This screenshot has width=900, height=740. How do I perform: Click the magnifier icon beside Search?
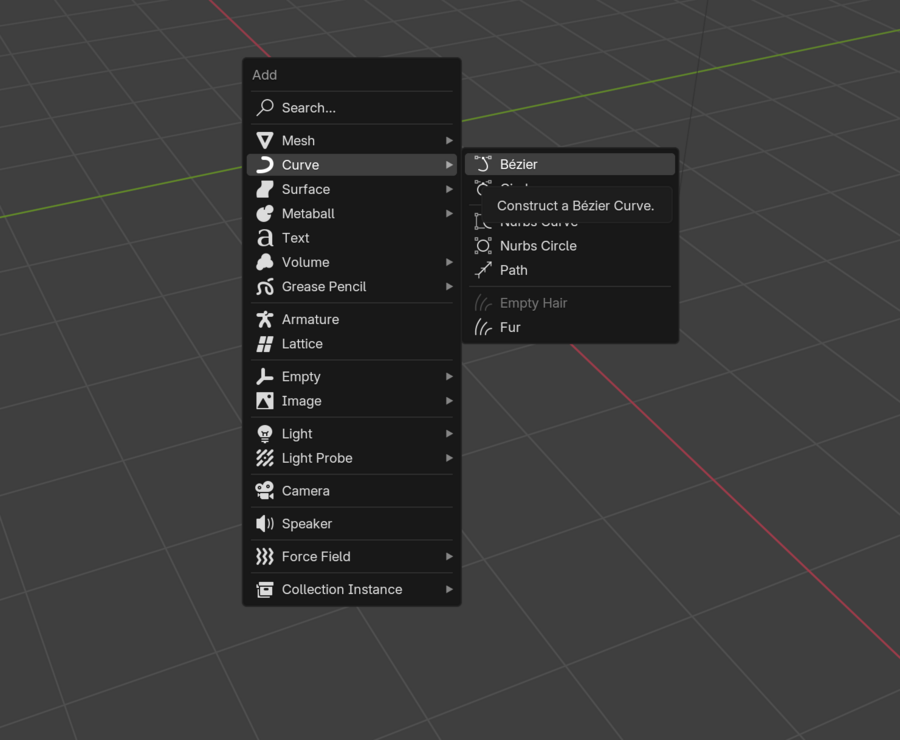point(265,107)
